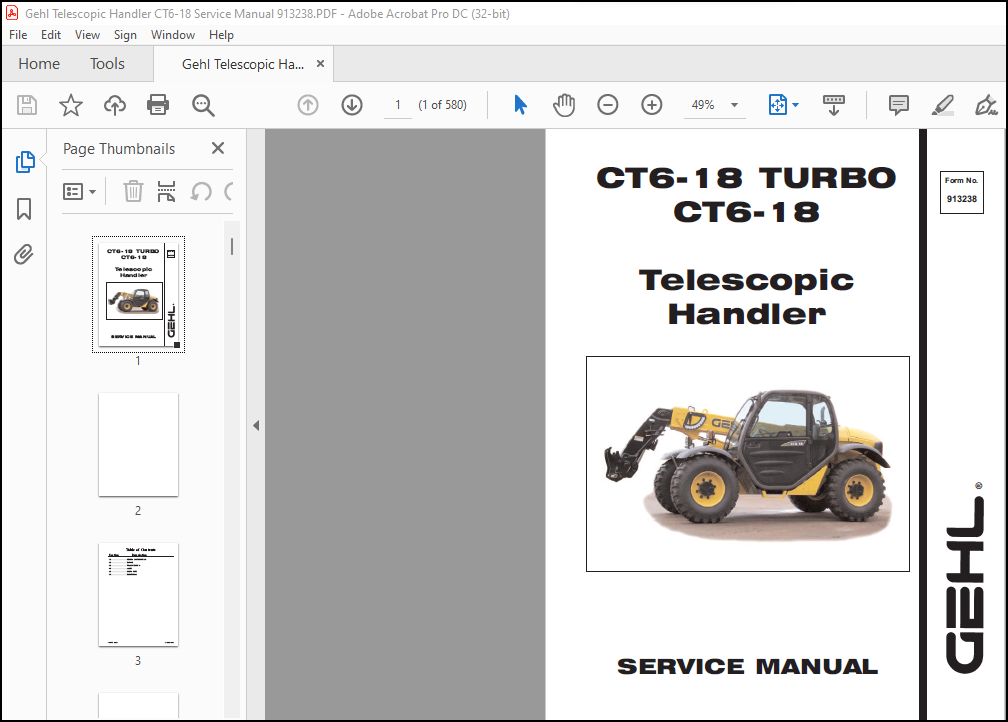Open the Window menu
1008x722 pixels.
(173, 35)
